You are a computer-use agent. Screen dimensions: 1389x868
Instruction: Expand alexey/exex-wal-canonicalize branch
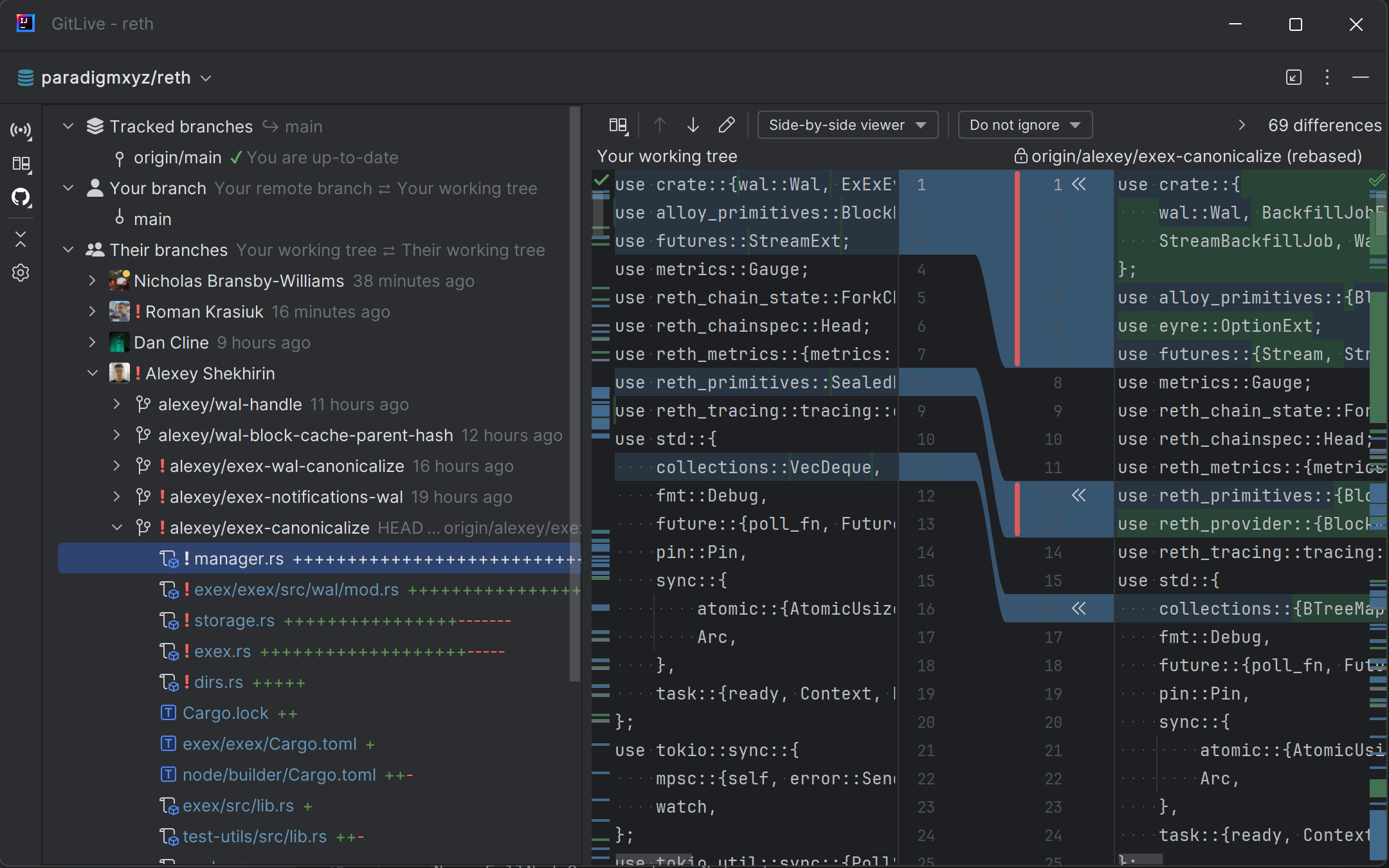pyautogui.click(x=116, y=466)
